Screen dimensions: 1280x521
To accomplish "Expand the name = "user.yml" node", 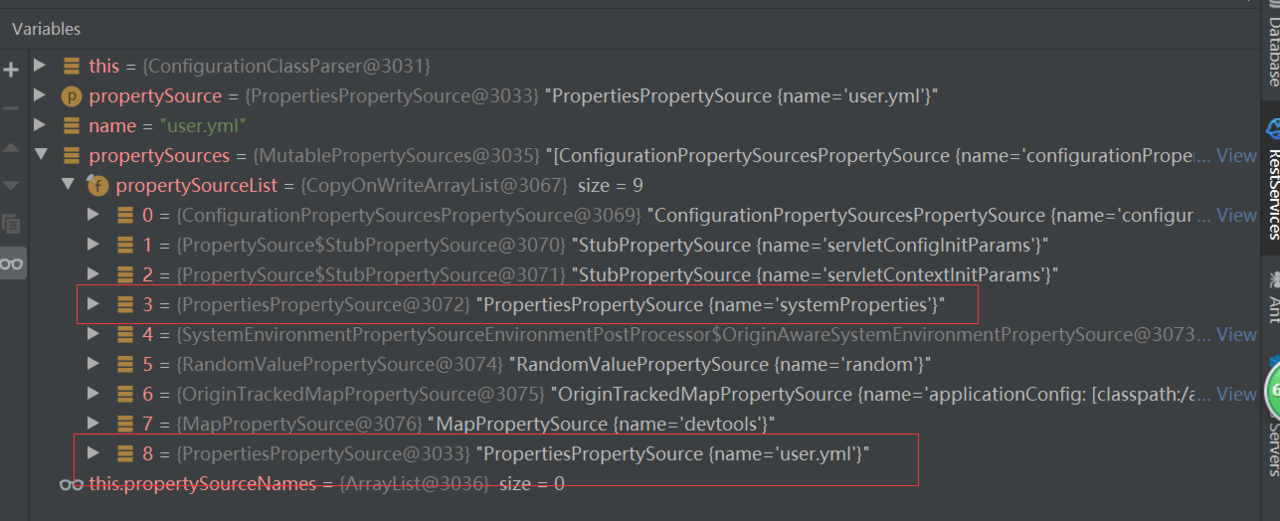I will (x=40, y=126).
